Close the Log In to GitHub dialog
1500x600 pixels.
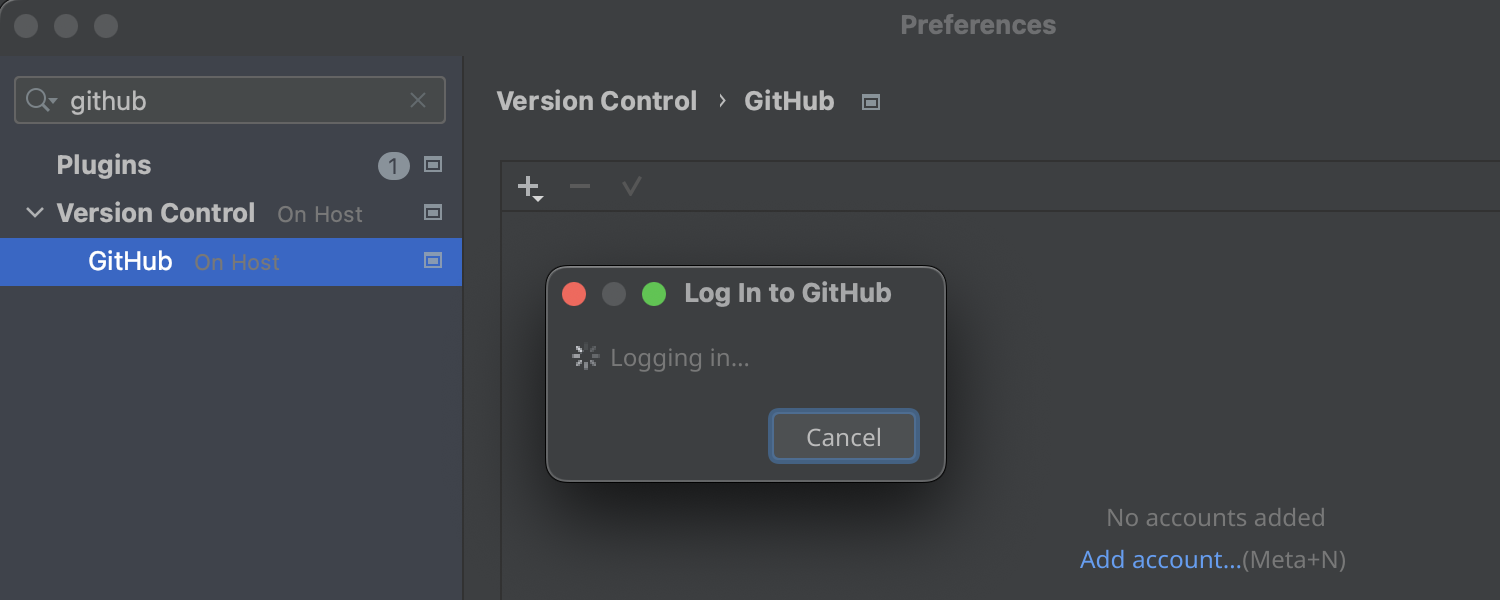[574, 294]
